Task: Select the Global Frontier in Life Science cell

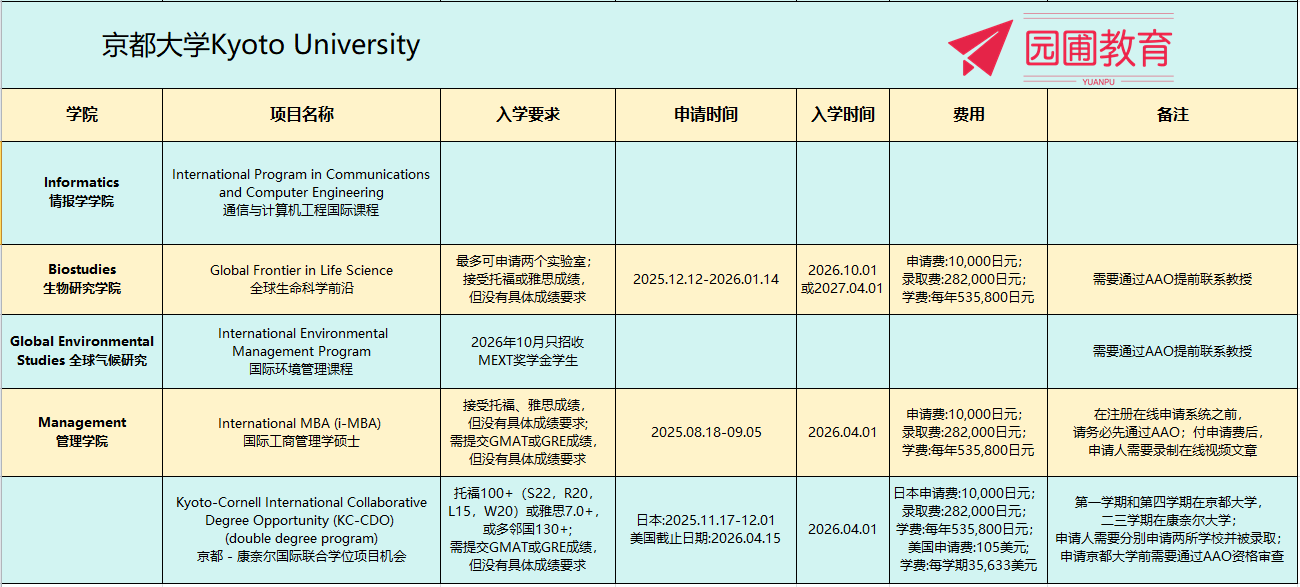Action: (301, 279)
